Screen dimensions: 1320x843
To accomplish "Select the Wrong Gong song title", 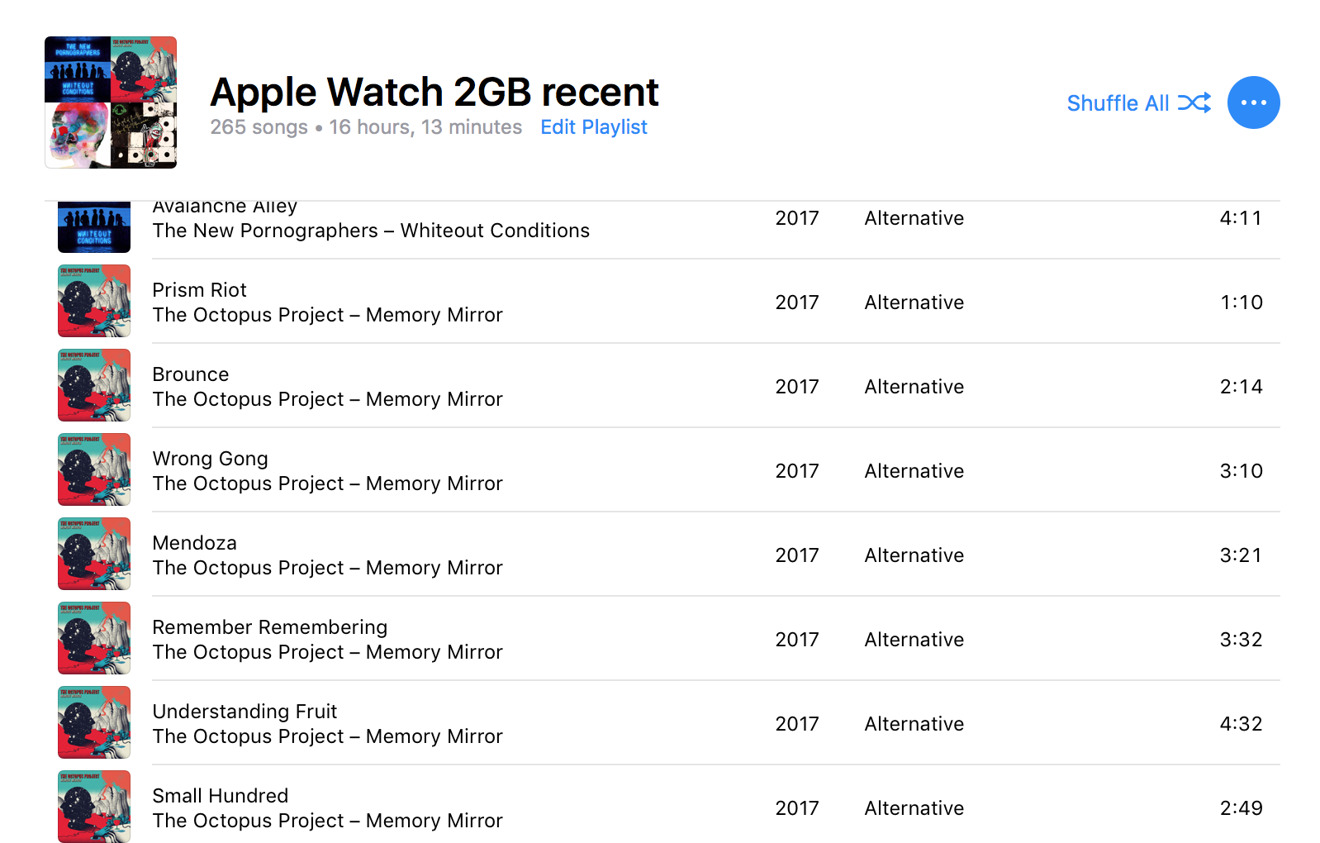I will tap(210, 459).
